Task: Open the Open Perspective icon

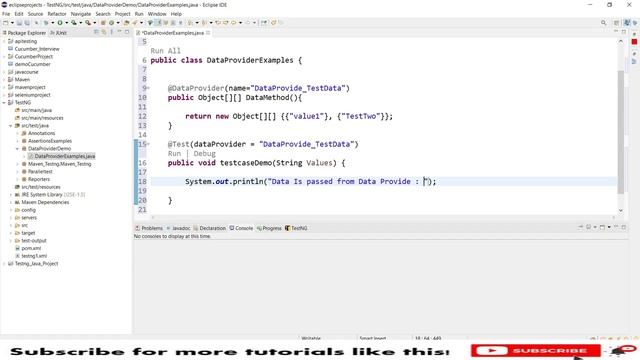Action: tap(616, 23)
